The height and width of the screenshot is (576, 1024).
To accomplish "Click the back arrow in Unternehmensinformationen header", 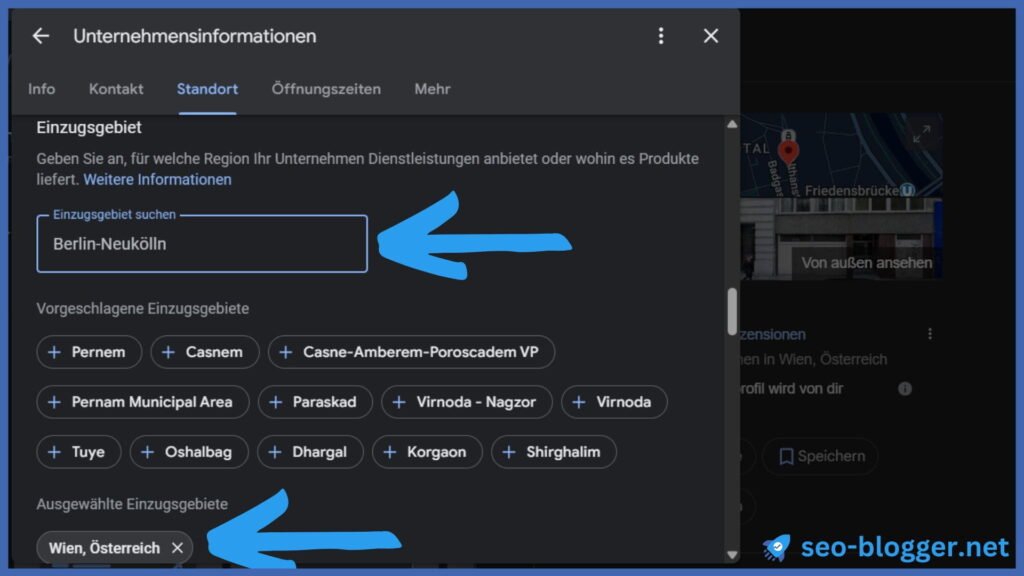I will click(x=40, y=36).
